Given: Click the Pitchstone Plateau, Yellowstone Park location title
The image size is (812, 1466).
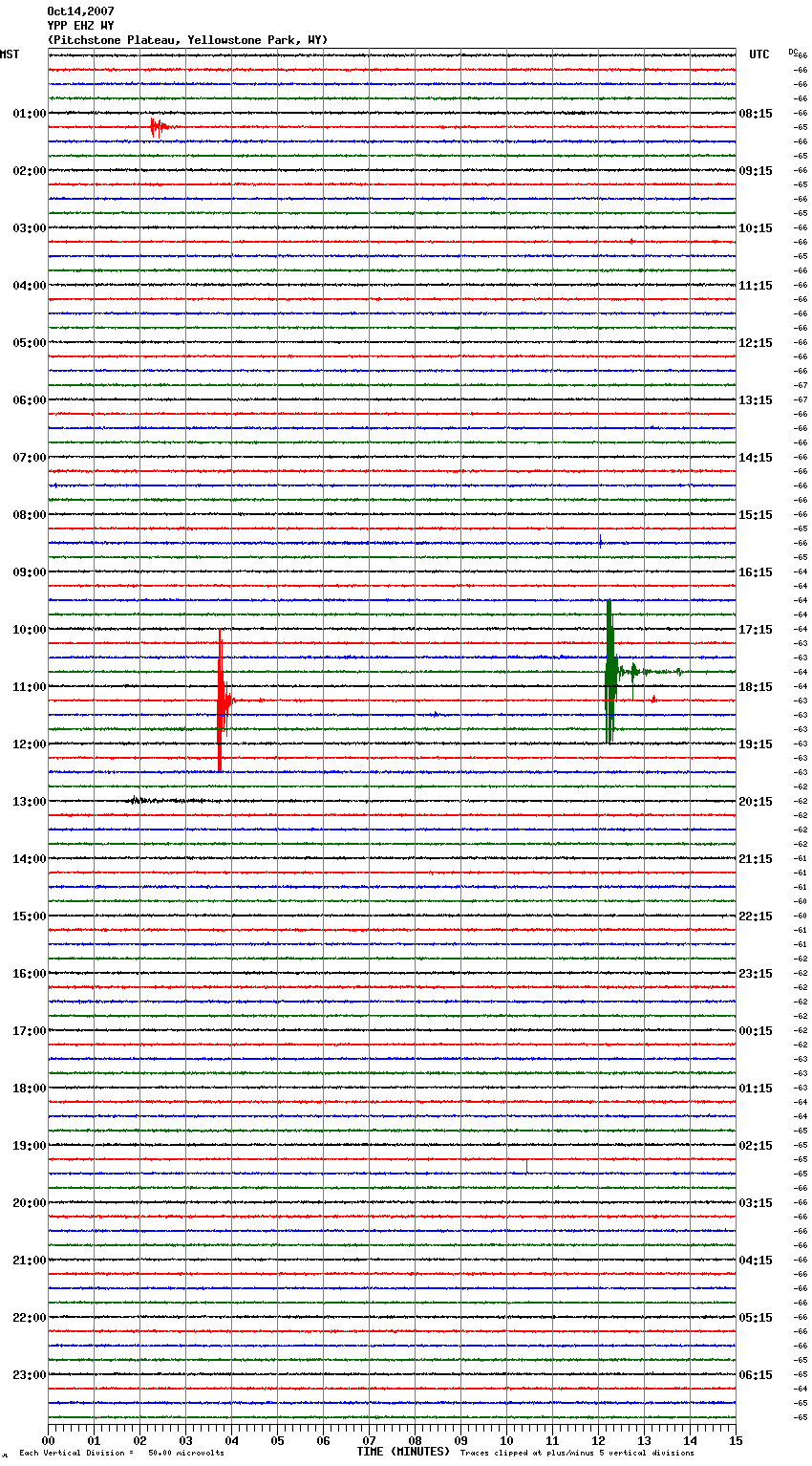Looking at the screenshot, I should tap(187, 40).
